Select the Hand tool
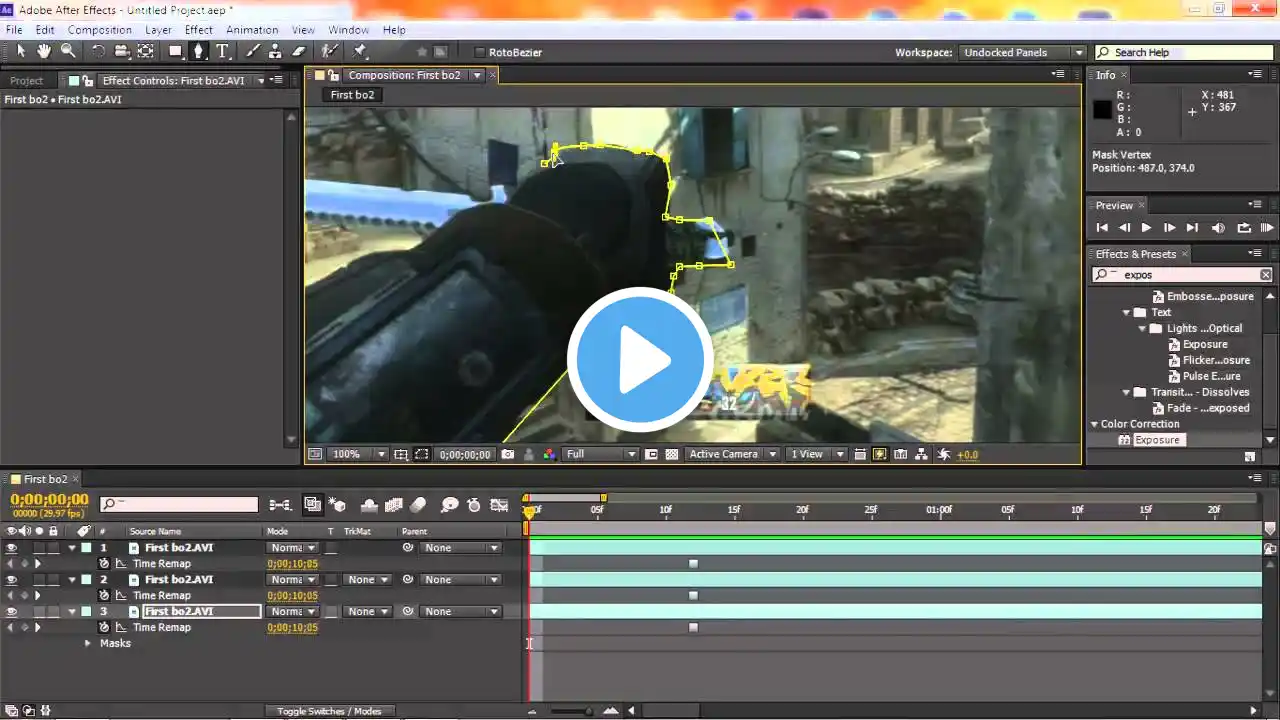The image size is (1280, 720). click(44, 51)
